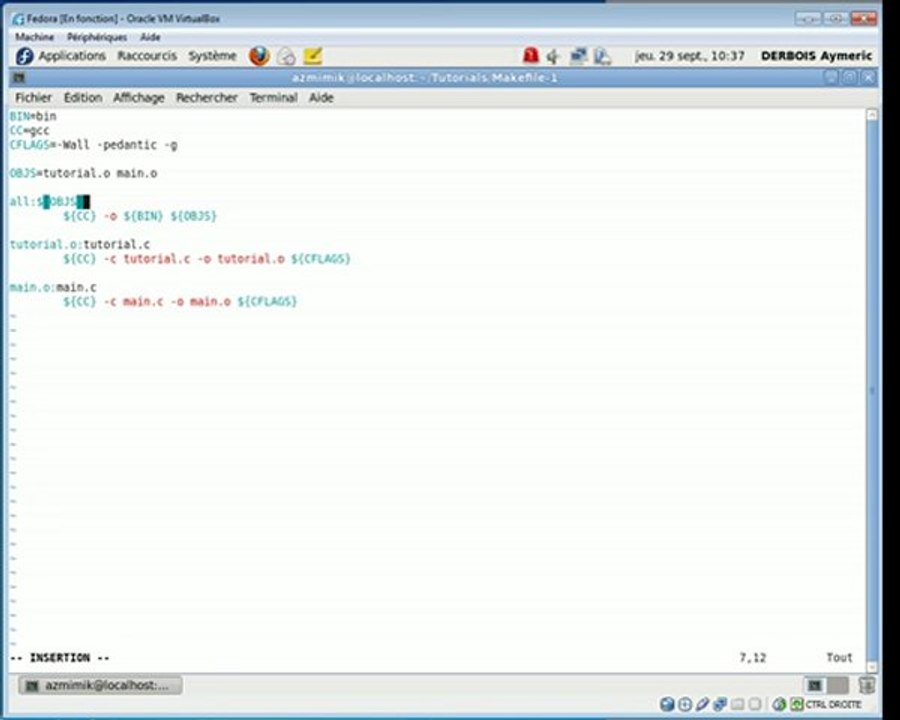The width and height of the screenshot is (900, 720).
Task: Click VirtualBox hard disk activity indicator
Action: pyautogui.click(x=666, y=704)
